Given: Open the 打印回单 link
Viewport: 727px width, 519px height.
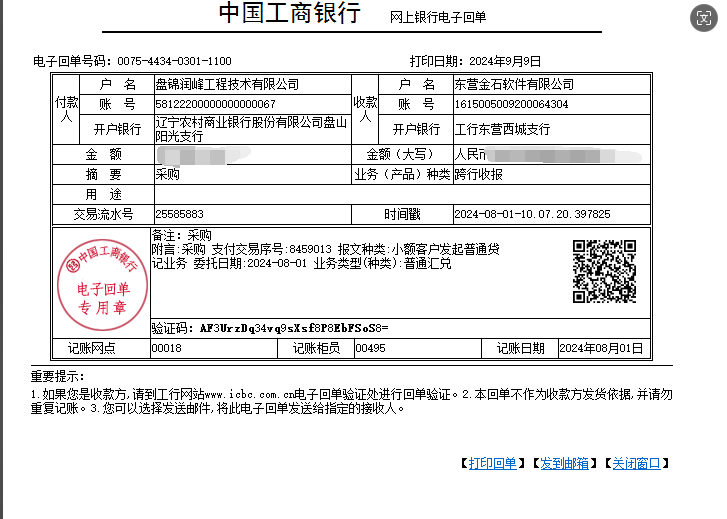Looking at the screenshot, I should (492, 463).
